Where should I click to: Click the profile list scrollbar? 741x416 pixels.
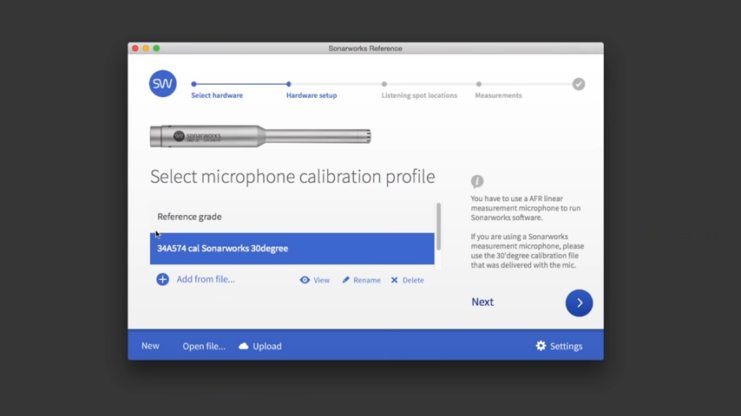[x=439, y=226]
